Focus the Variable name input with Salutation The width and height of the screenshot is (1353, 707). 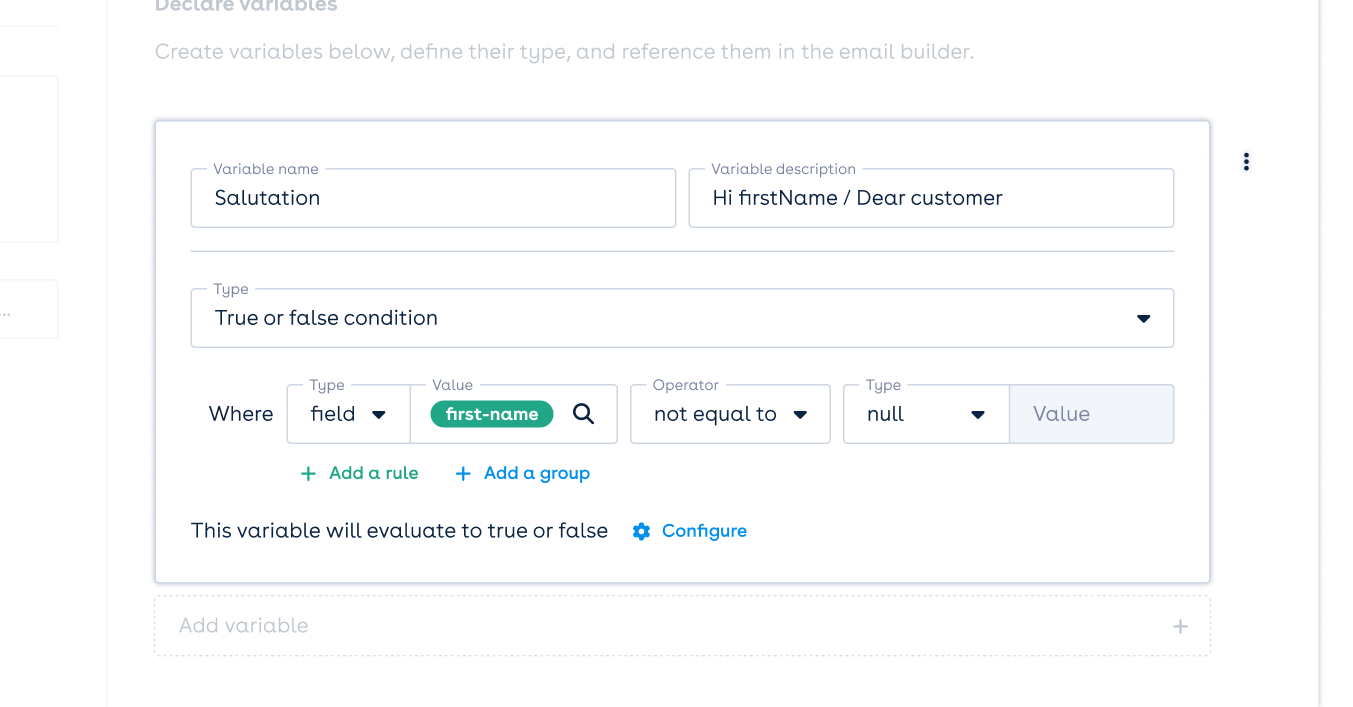[x=433, y=198]
